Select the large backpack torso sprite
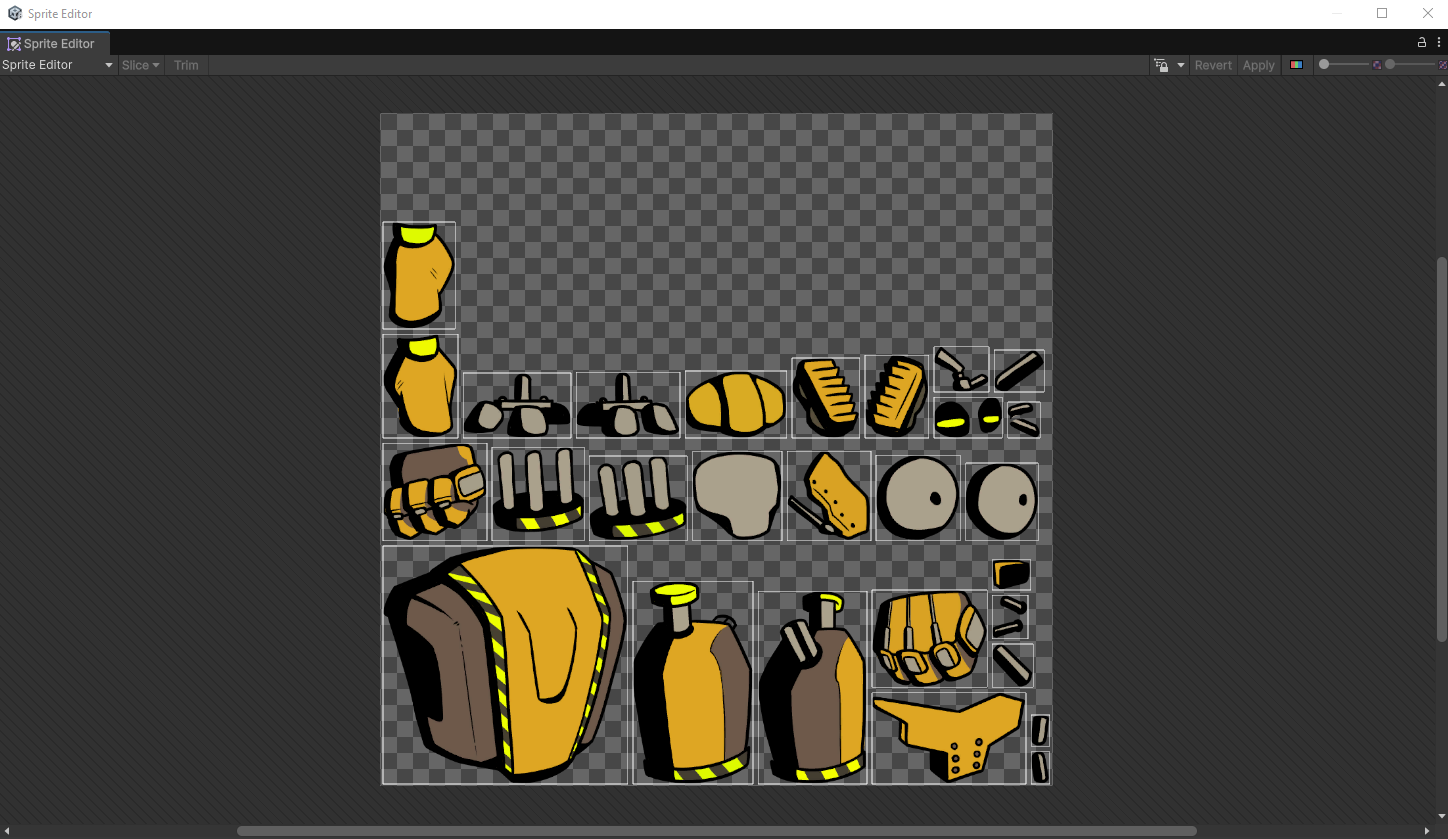This screenshot has height=839, width=1448. pyautogui.click(x=505, y=665)
